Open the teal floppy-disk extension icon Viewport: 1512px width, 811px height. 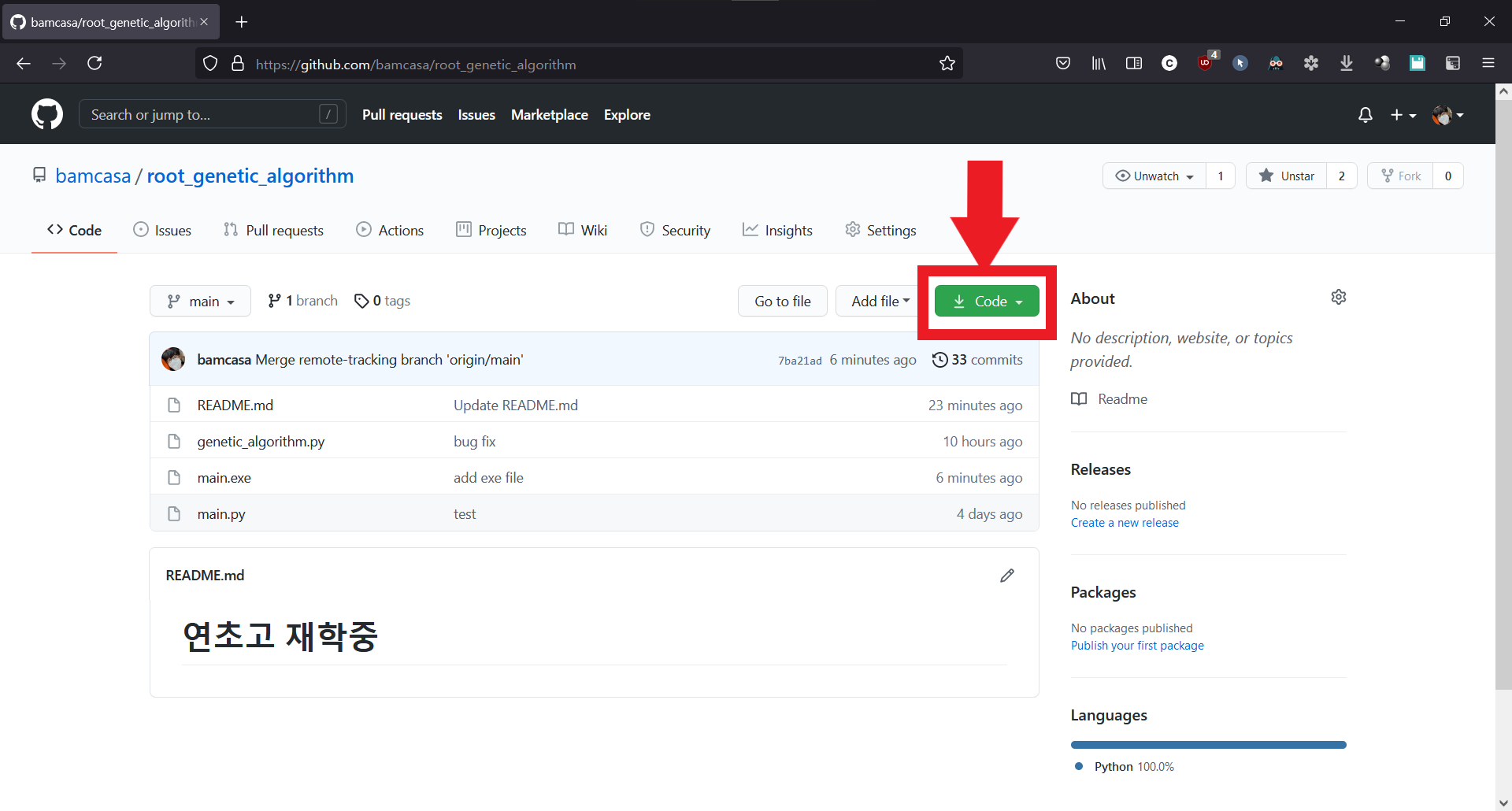pyautogui.click(x=1417, y=63)
